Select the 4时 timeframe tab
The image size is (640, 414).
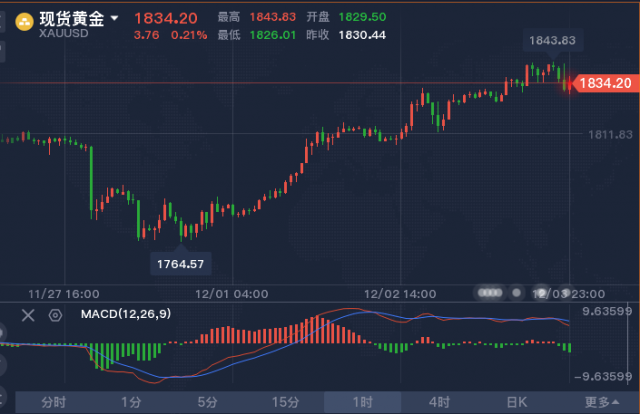coord(439,402)
